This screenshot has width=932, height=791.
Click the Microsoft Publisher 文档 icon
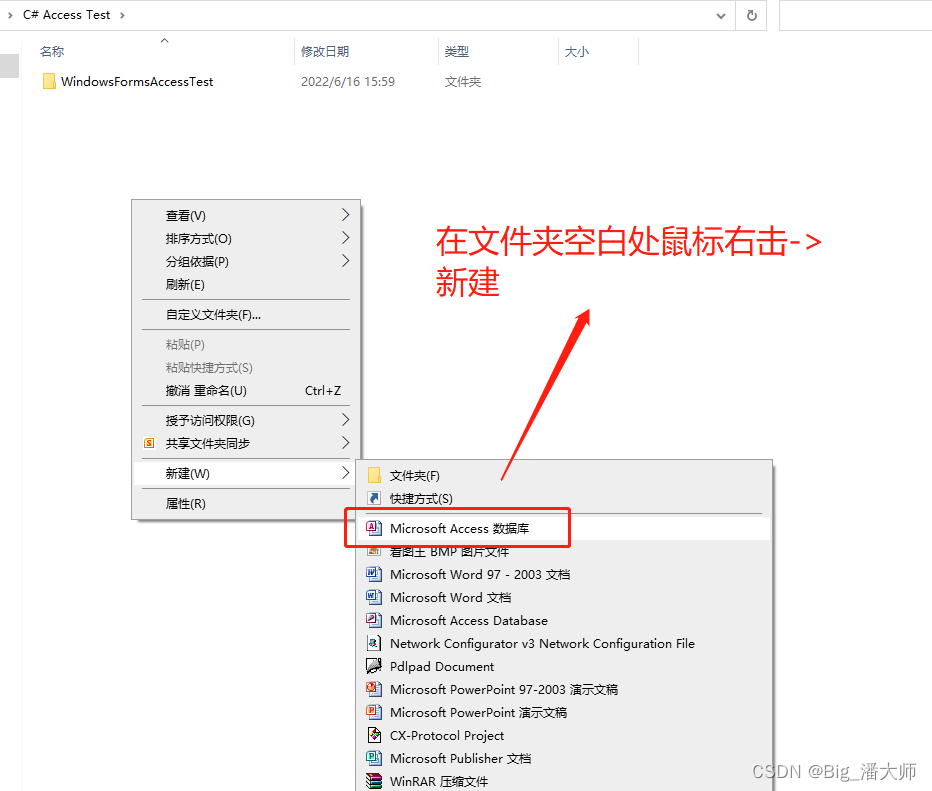(x=374, y=758)
